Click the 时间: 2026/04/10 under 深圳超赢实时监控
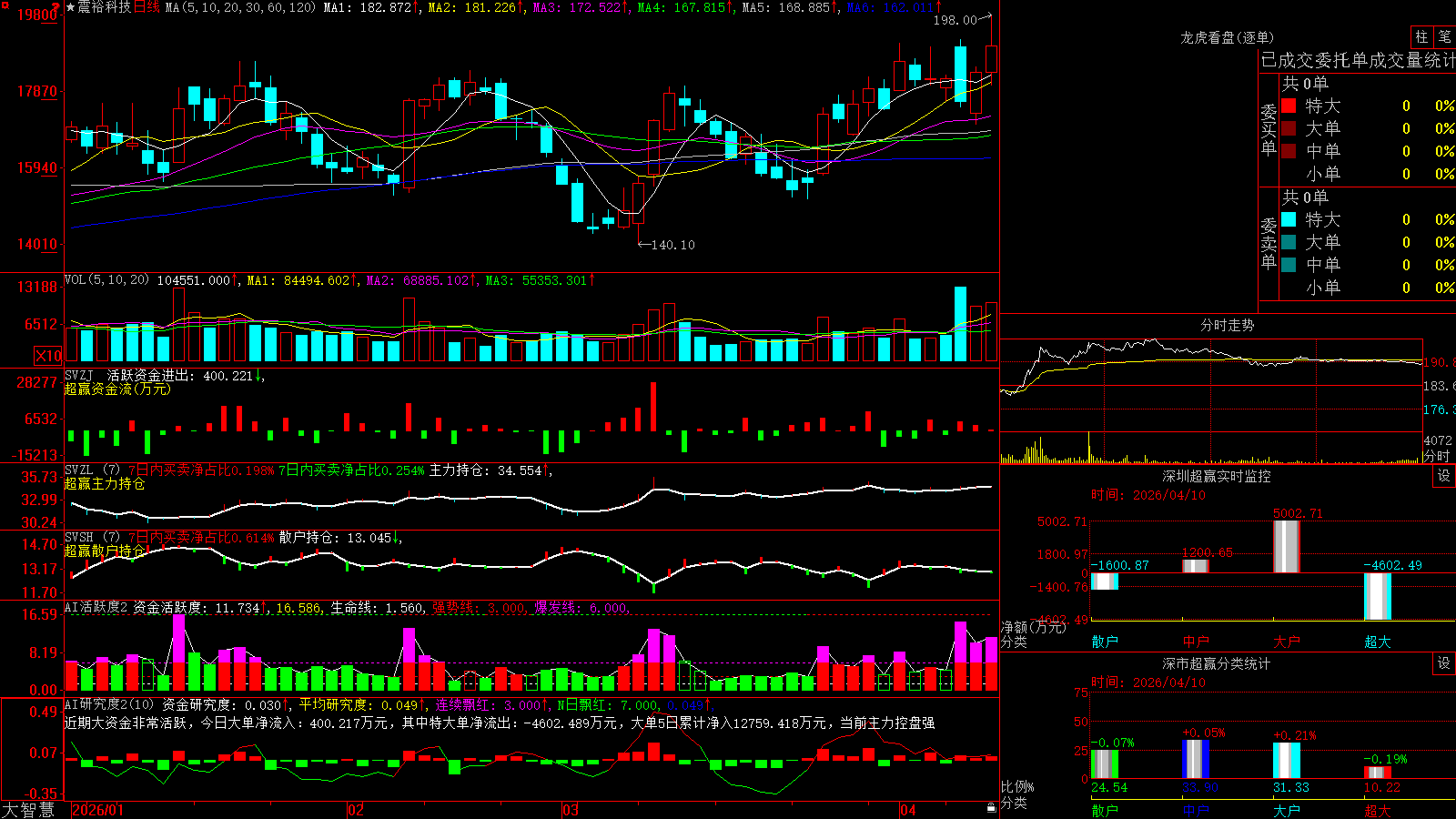 pos(1148,495)
